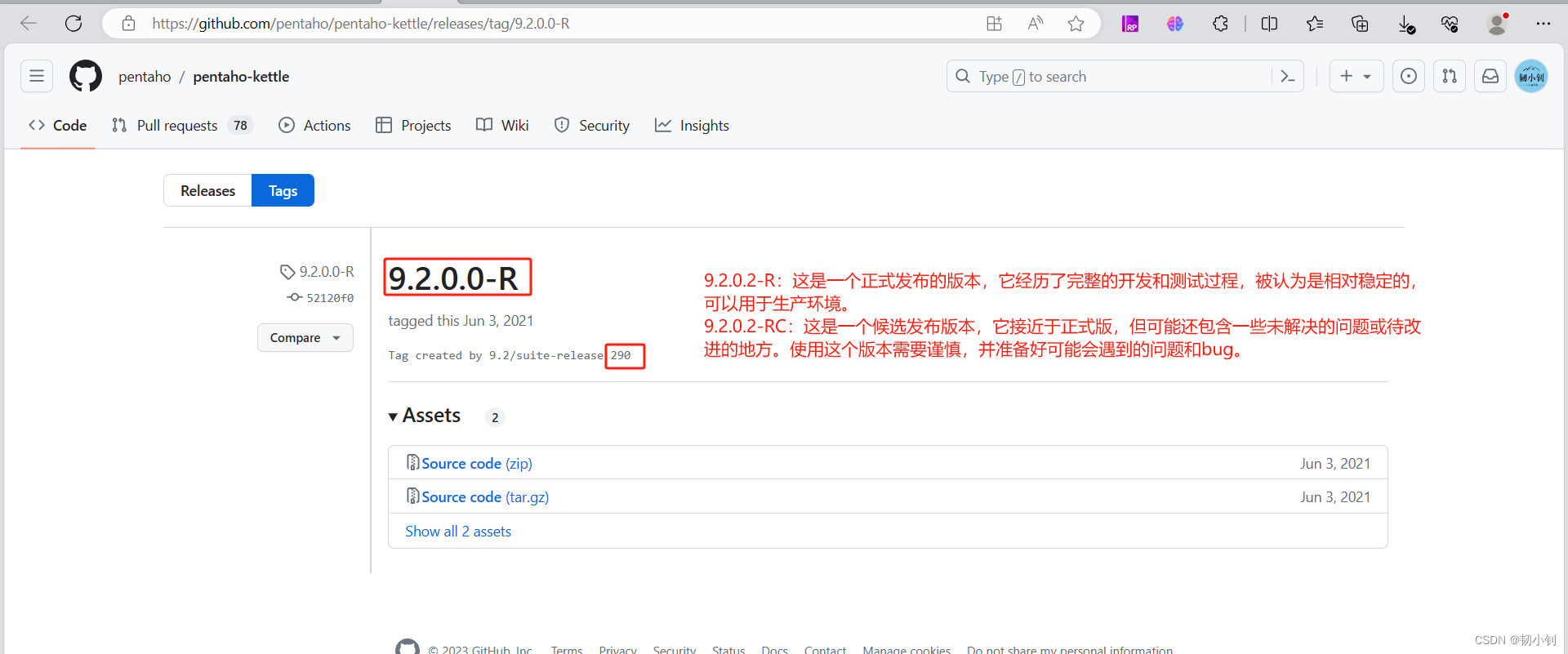Add this page to favorites
The width and height of the screenshot is (1568, 654).
[x=1076, y=24]
